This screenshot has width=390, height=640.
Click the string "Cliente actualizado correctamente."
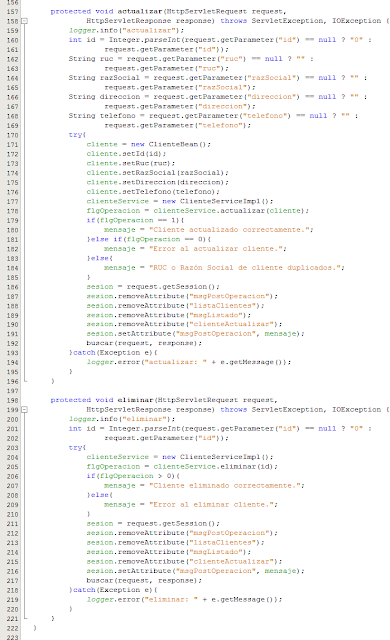tap(229, 229)
